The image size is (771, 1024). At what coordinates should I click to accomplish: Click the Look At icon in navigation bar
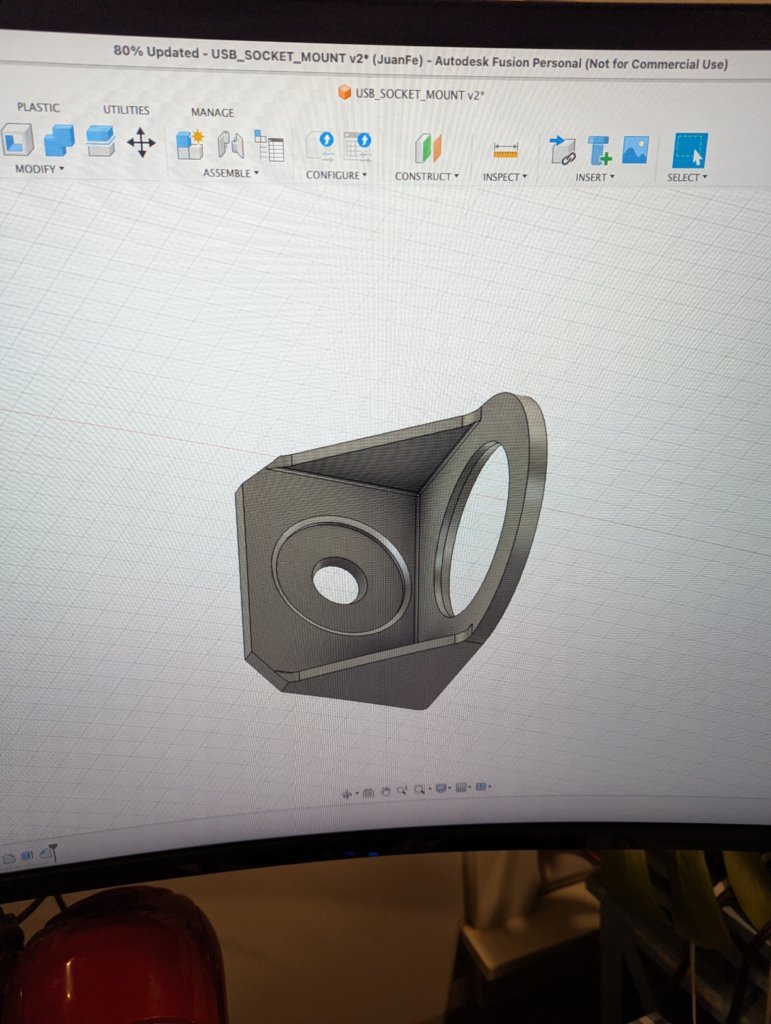point(368,793)
